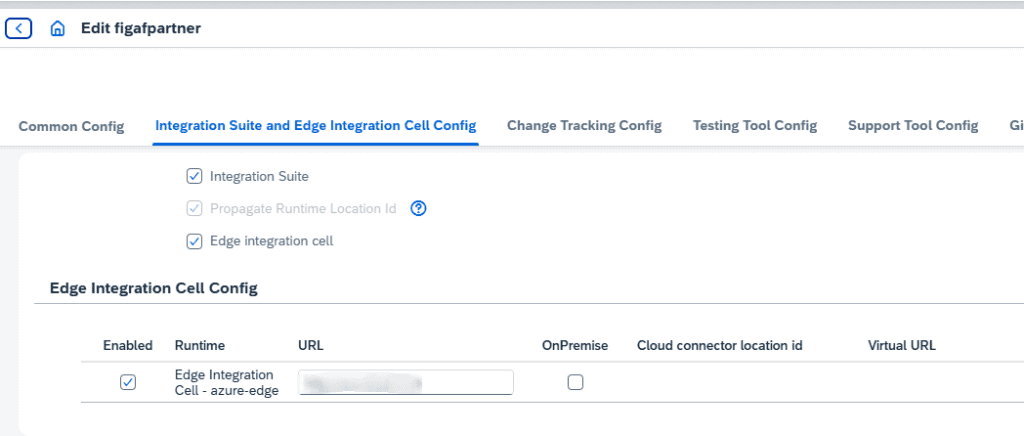Click the OnPremise column header

click(575, 345)
